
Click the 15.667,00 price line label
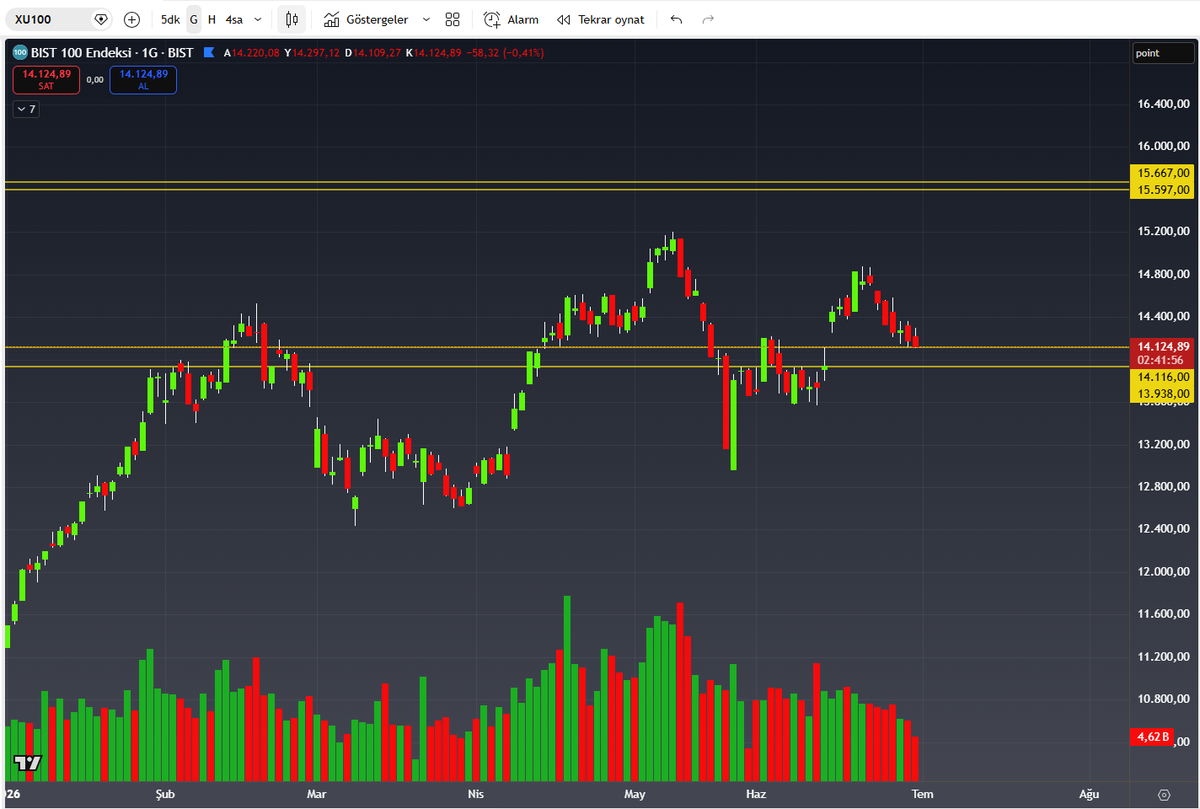click(1161, 174)
